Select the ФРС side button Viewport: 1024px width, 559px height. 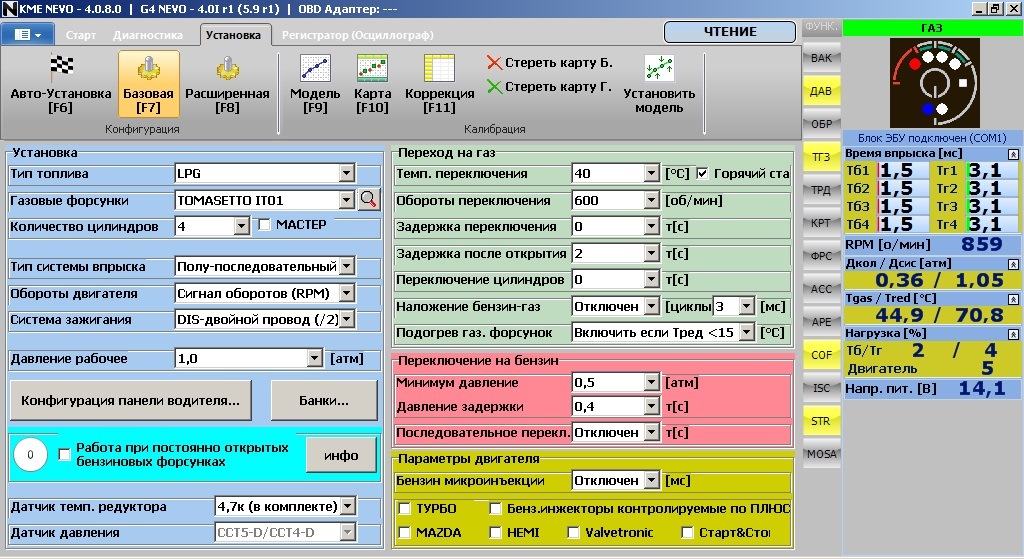821,256
